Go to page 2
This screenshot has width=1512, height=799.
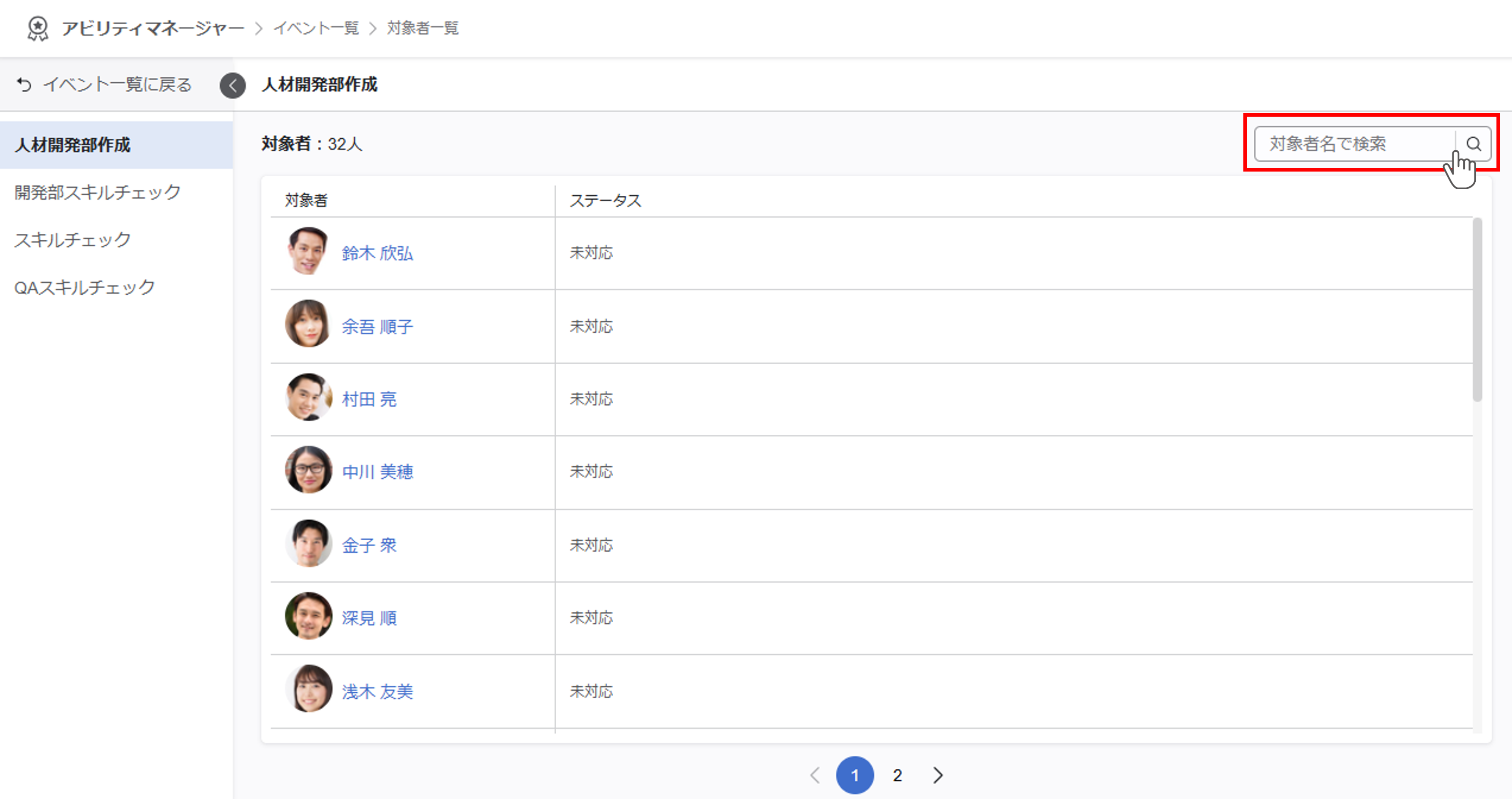tap(897, 775)
